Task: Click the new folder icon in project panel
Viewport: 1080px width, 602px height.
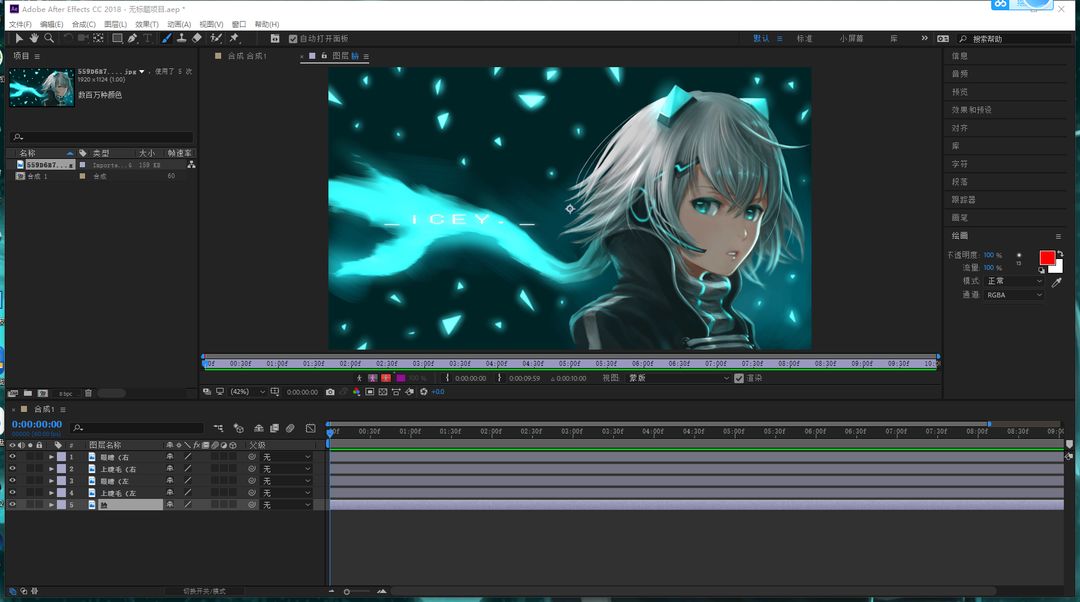Action: (28, 393)
